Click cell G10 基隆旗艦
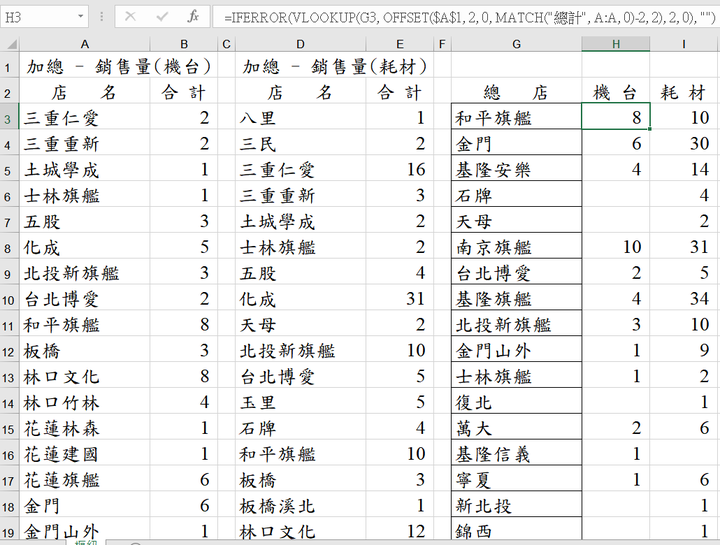Viewport: 720px width, 545px height. tap(517, 299)
